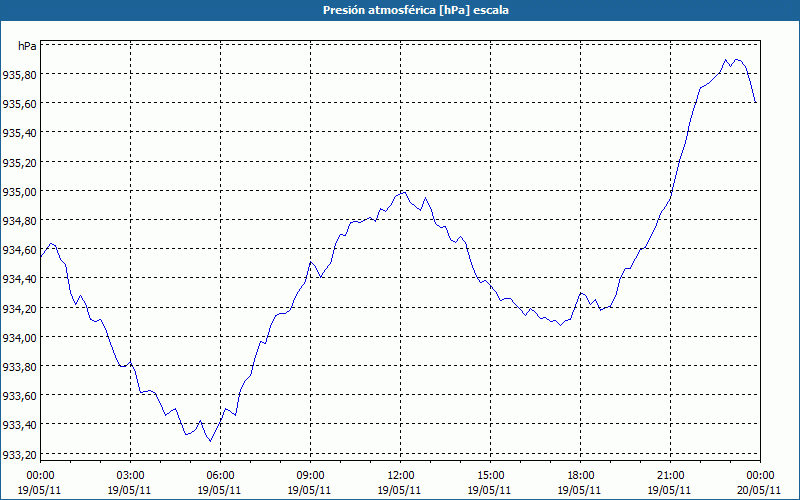800x500 pixels.
Task: Click the 934,40 y-axis value
Action: 19,279
